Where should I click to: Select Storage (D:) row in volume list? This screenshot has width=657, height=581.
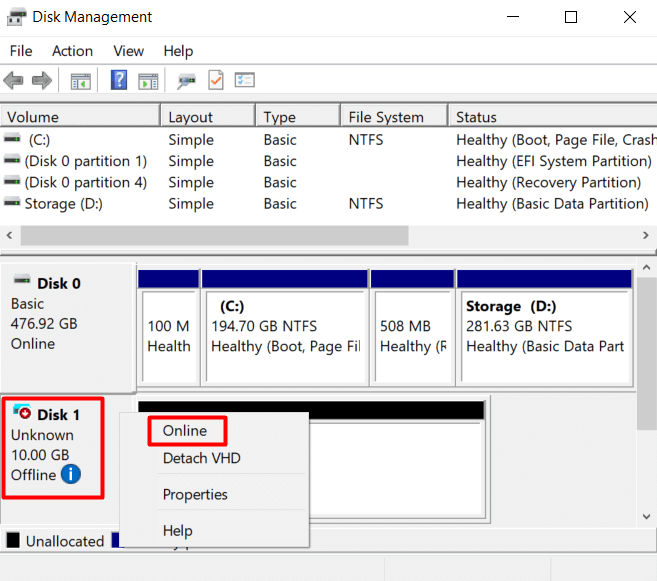point(64,203)
